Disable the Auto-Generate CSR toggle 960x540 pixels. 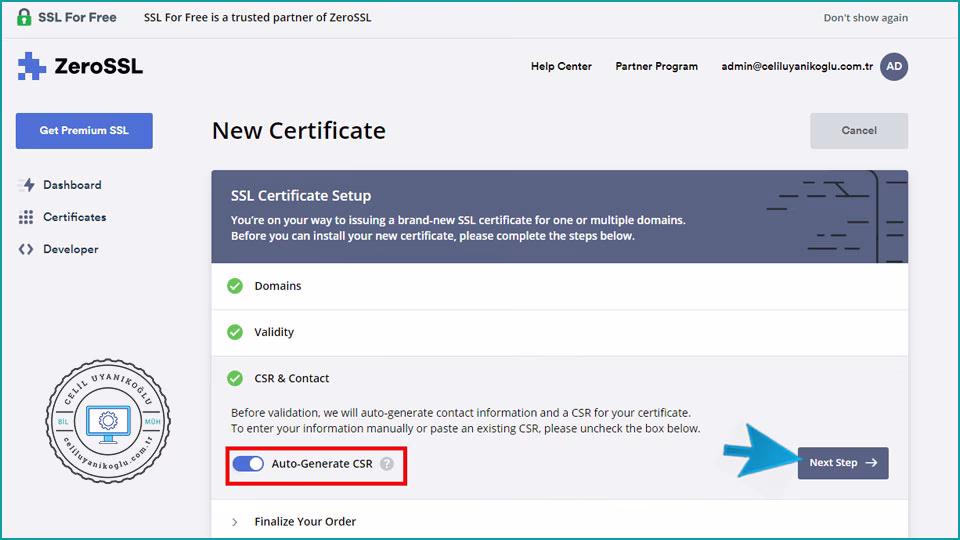coord(248,464)
